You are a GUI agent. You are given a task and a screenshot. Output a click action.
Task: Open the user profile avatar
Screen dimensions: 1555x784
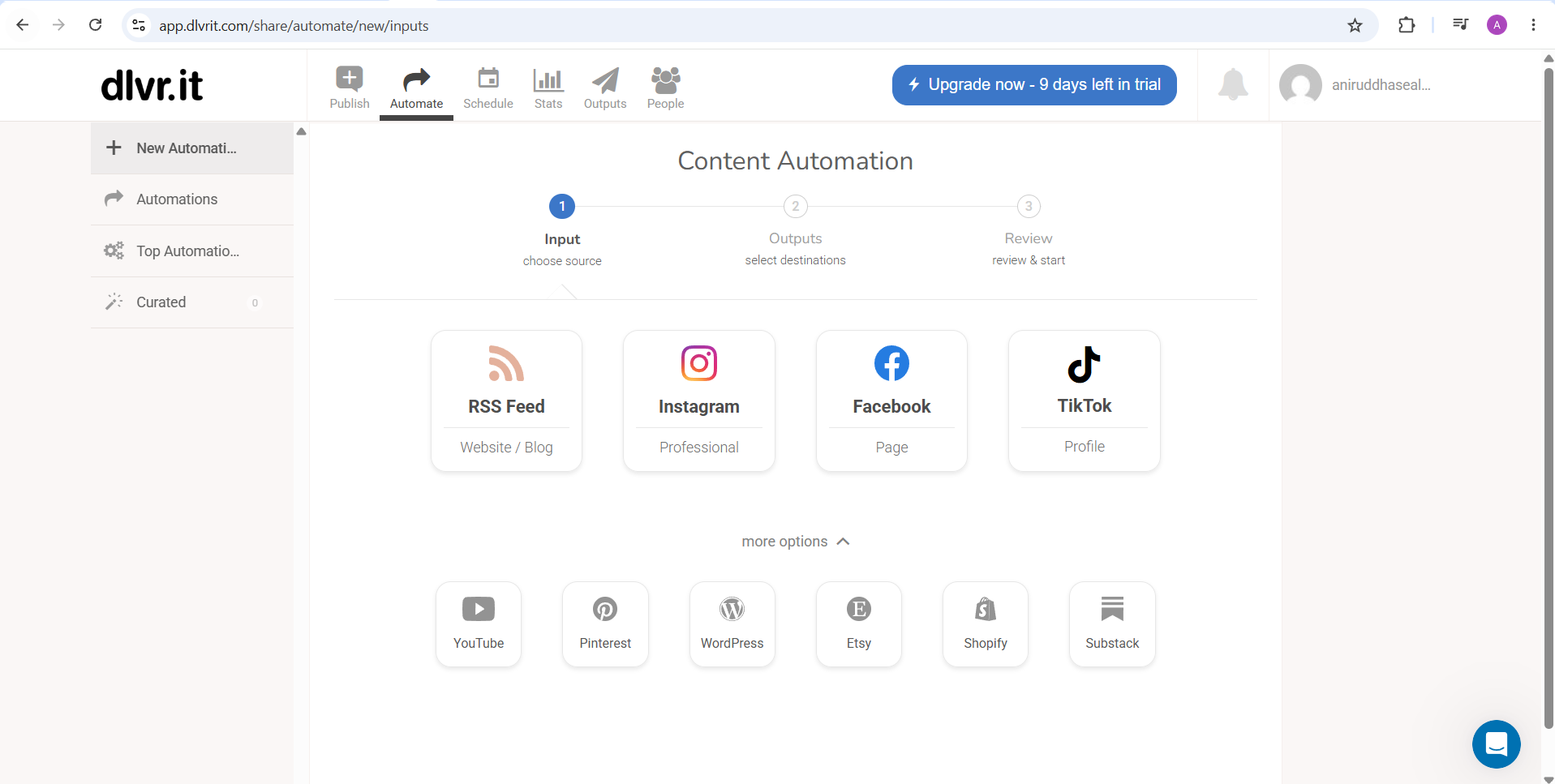click(x=1300, y=85)
